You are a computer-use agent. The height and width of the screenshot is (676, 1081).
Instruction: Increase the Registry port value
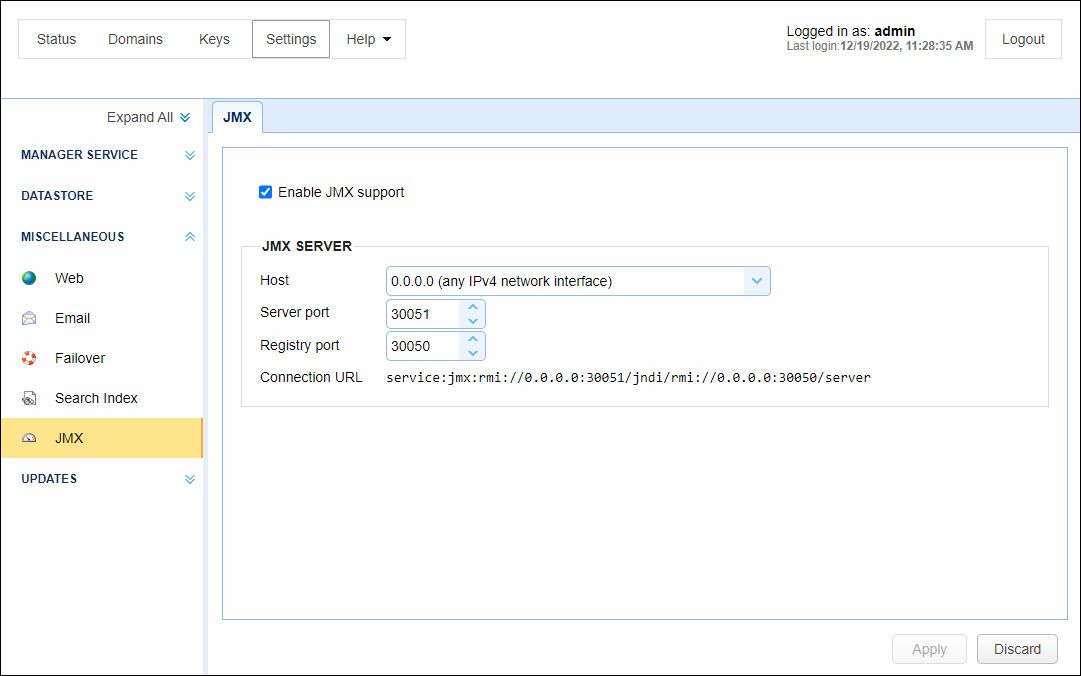click(473, 338)
